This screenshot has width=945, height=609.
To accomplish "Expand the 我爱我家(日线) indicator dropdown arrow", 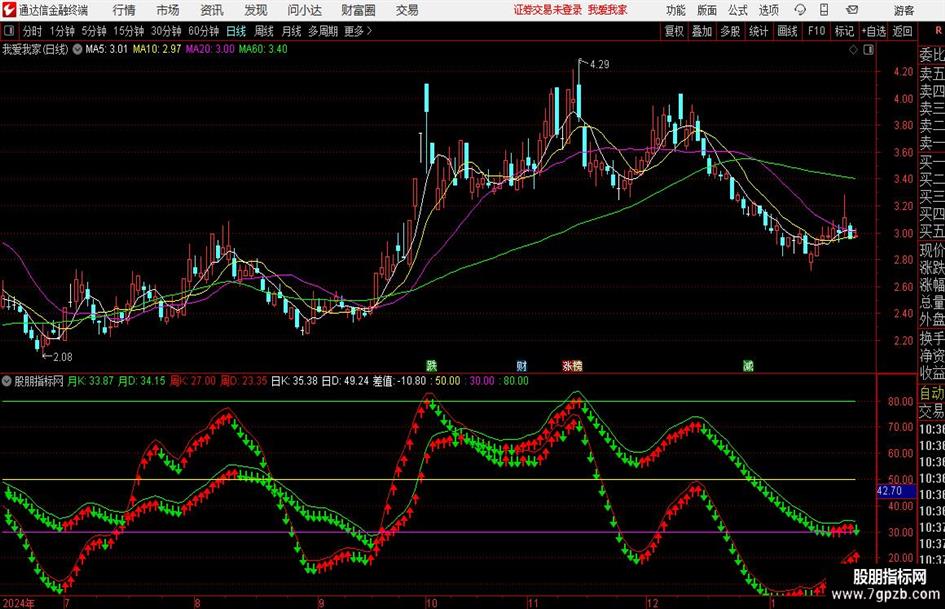I will 77,49.
